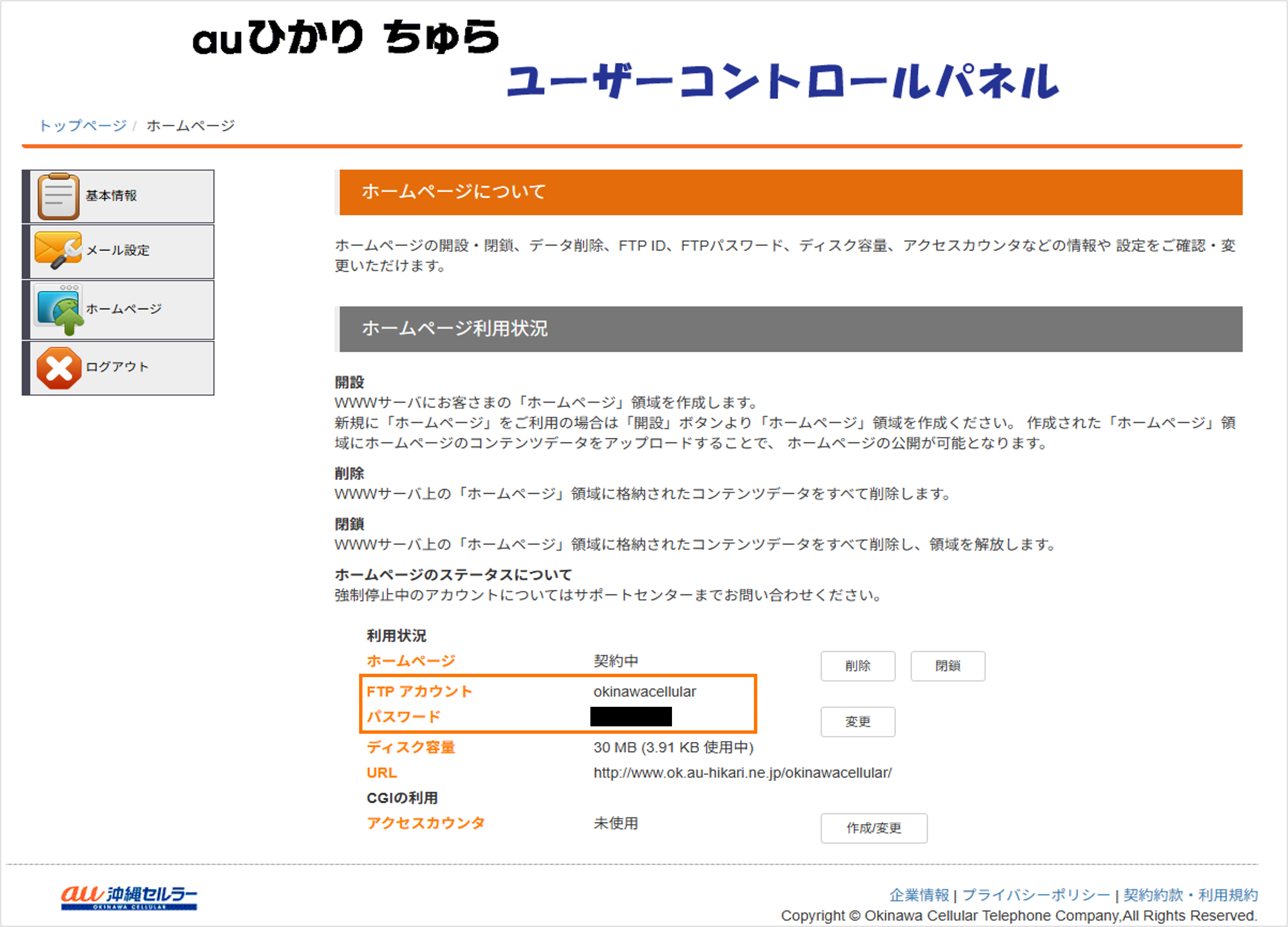Click the FTP アカウント label
This screenshot has width=1288, height=927.
pos(420,692)
